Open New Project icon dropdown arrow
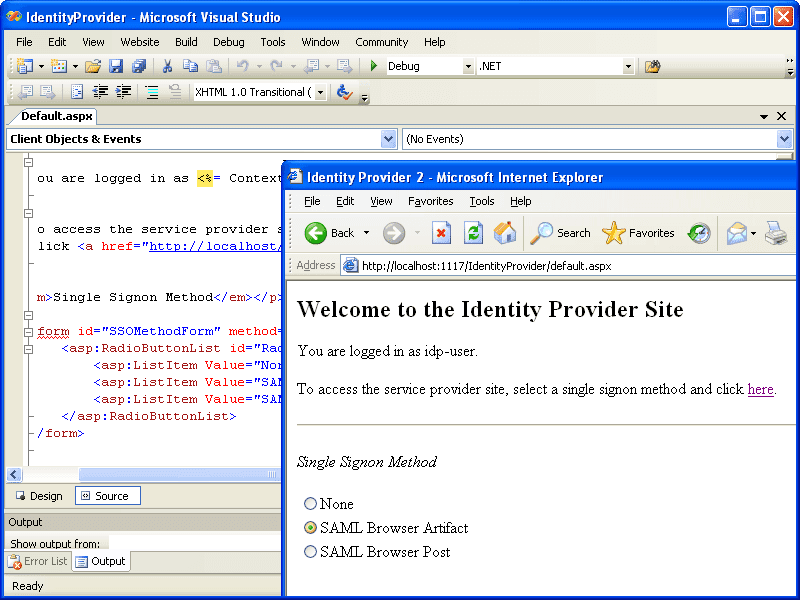 (41, 66)
